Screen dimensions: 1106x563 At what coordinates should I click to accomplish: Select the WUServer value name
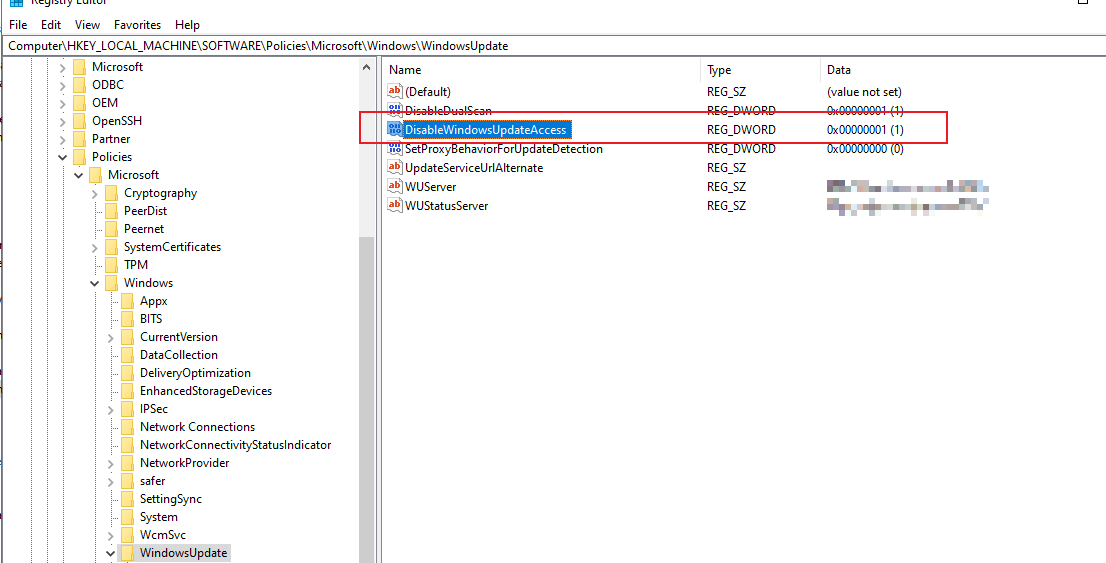coord(430,187)
